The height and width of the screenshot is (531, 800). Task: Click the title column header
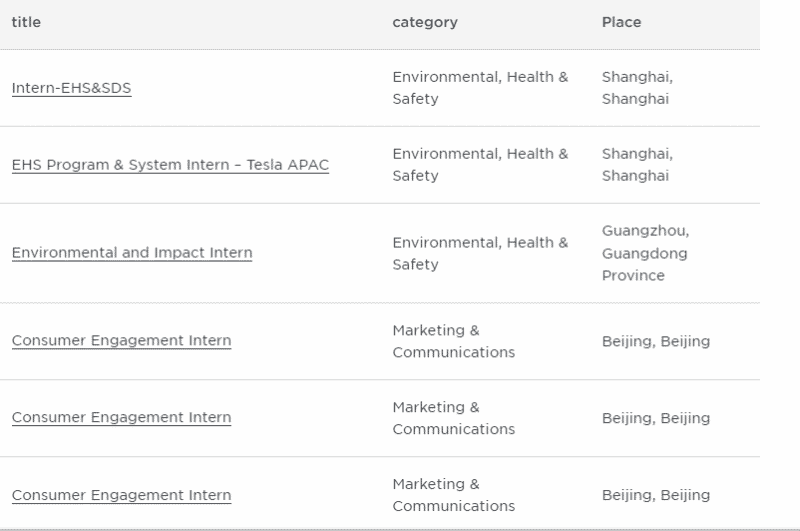point(26,22)
